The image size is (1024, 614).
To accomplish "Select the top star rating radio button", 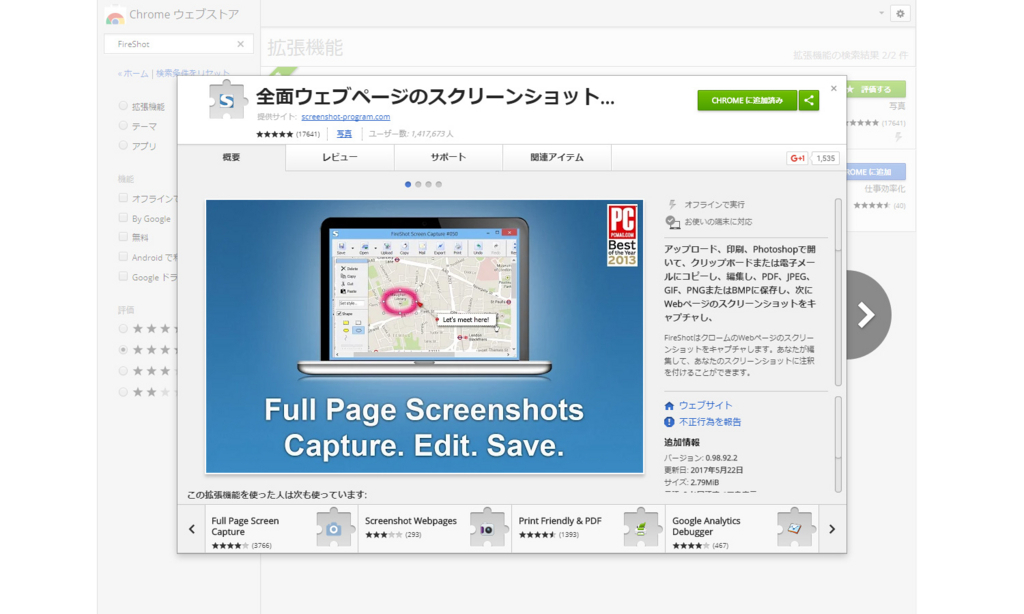I will pos(123,329).
